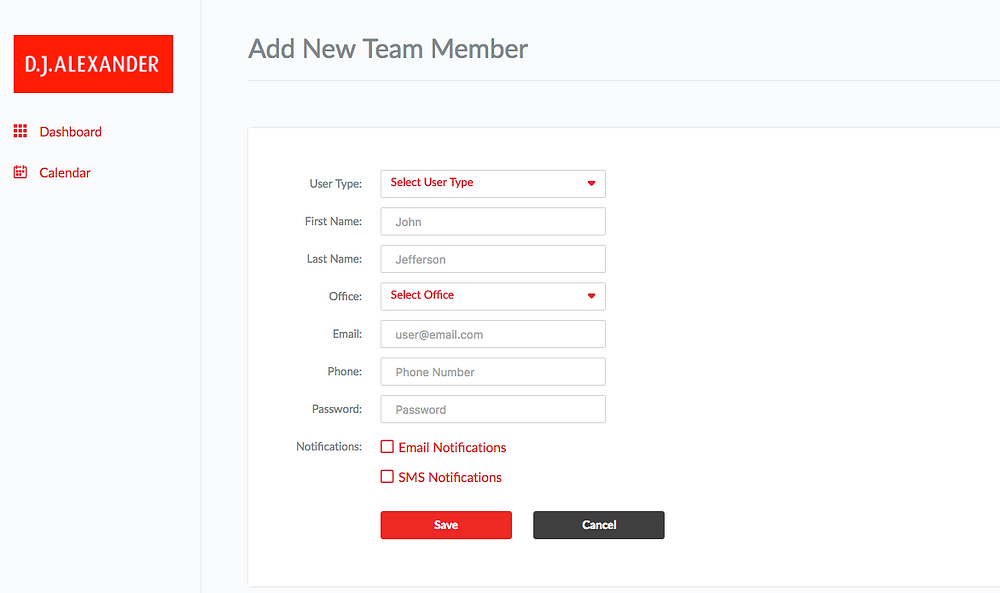This screenshot has height=593, width=1000.
Task: Click the red Save button
Action: coord(446,525)
